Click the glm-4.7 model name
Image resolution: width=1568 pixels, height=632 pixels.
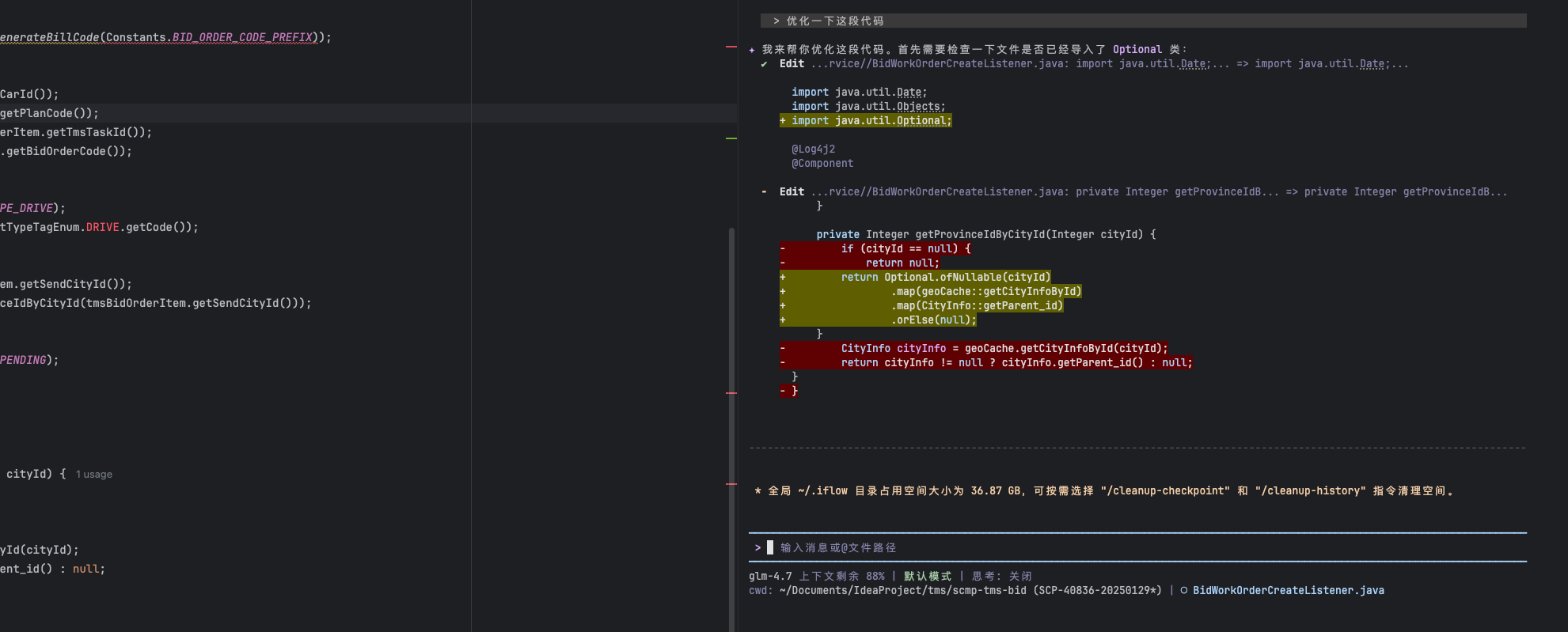click(770, 577)
